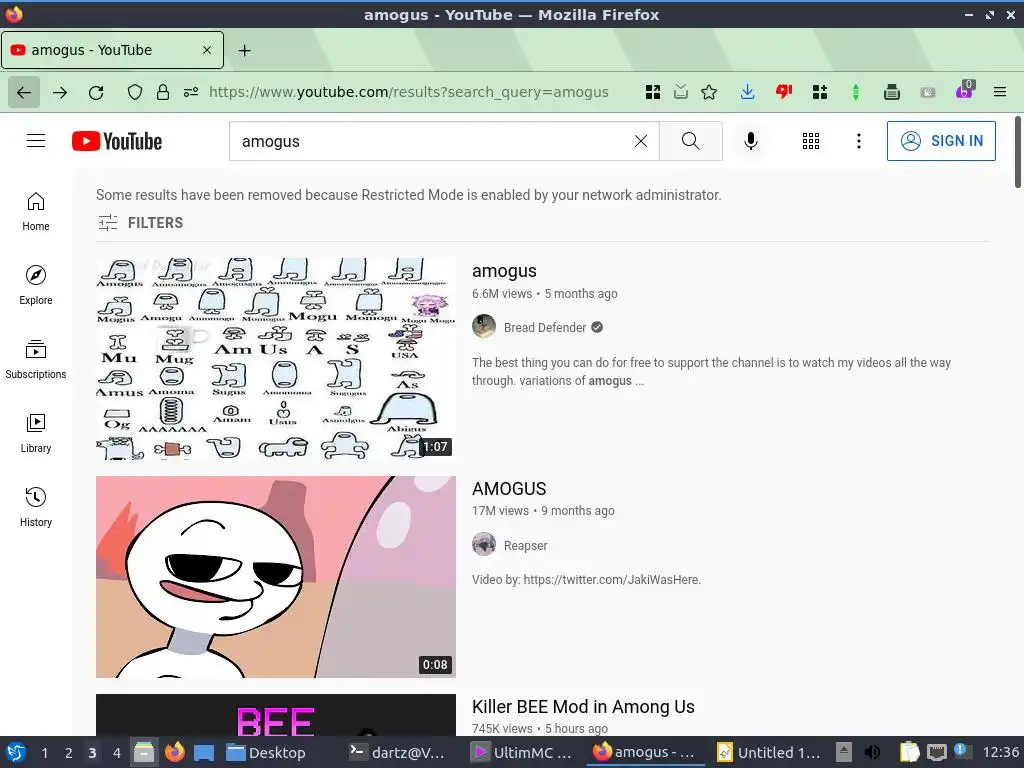
Task: Open the Firefox downloads panel
Action: (x=748, y=92)
